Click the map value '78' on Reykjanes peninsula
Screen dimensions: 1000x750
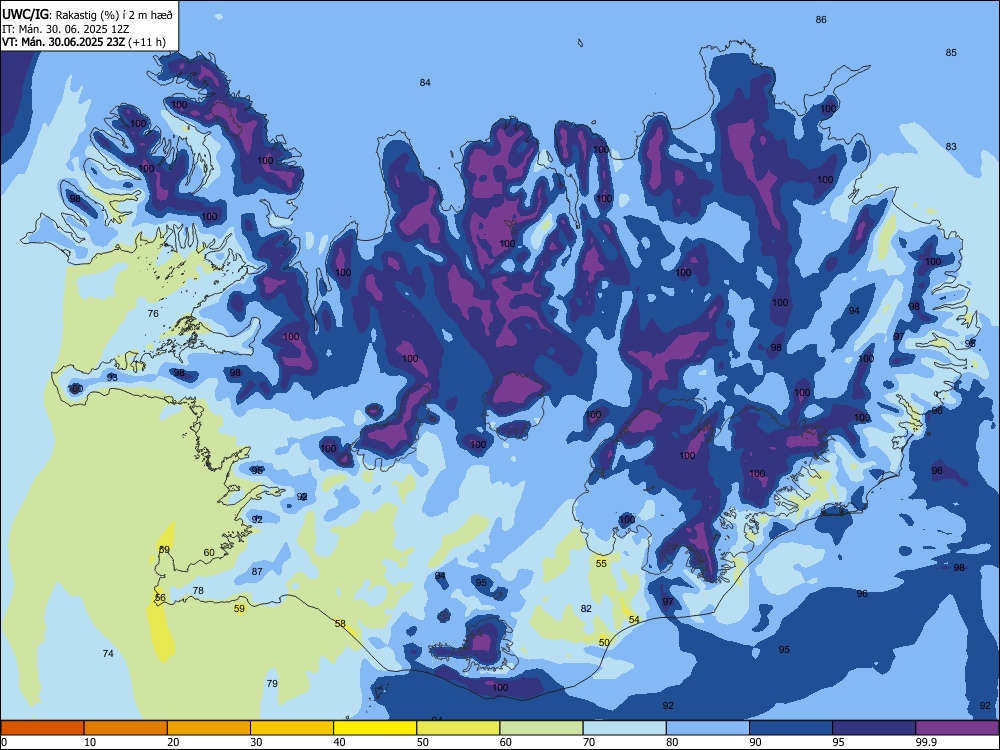pyautogui.click(x=198, y=591)
